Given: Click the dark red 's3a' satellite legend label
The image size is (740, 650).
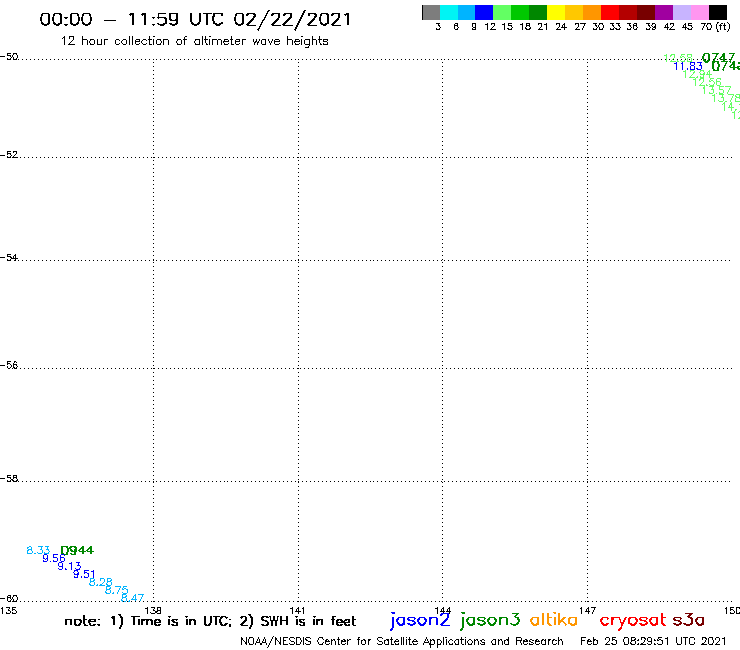Looking at the screenshot, I should click(x=689, y=620).
